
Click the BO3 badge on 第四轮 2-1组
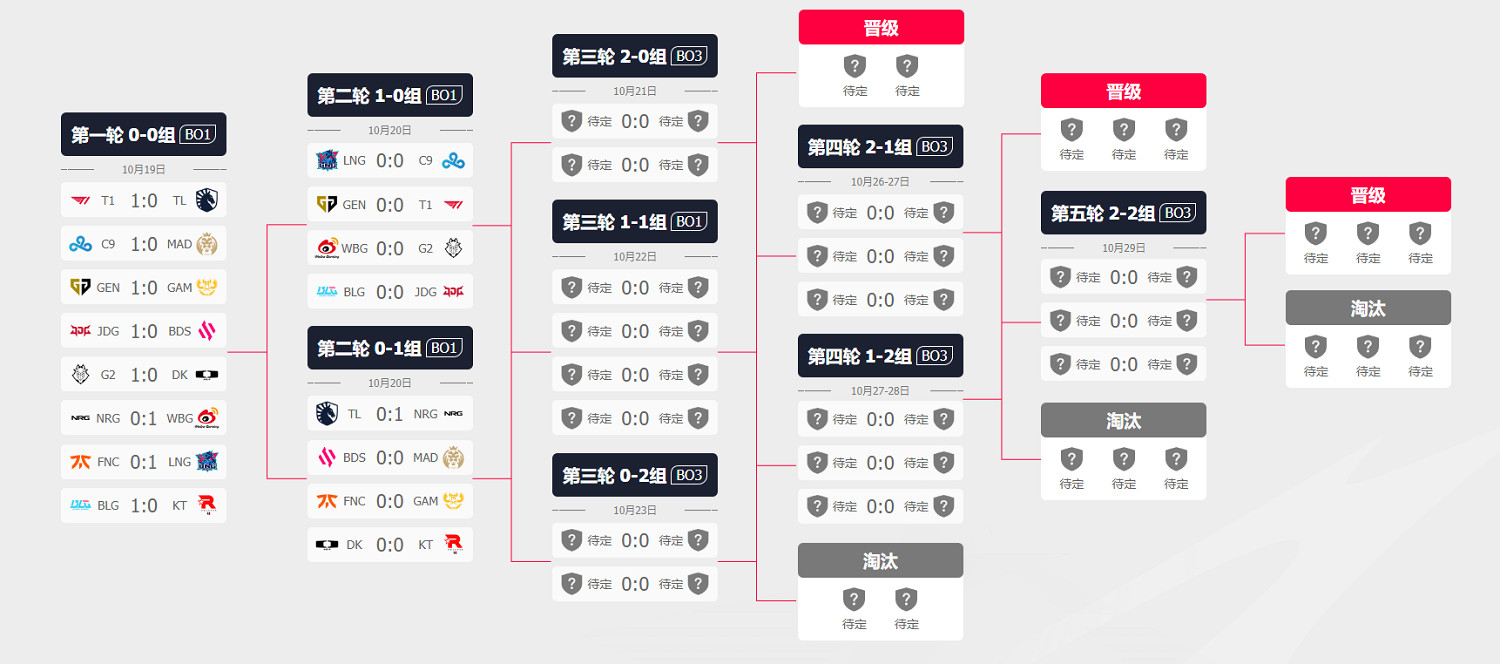(x=934, y=147)
